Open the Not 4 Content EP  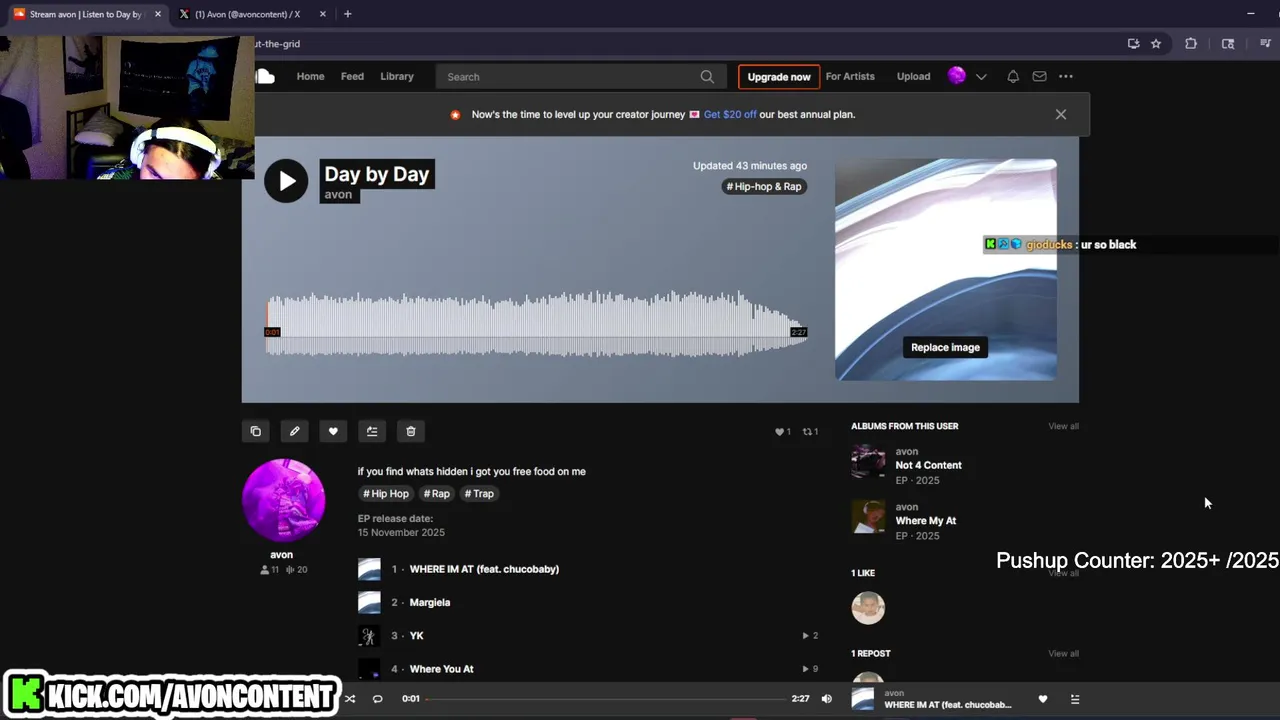pyautogui.click(x=928, y=465)
